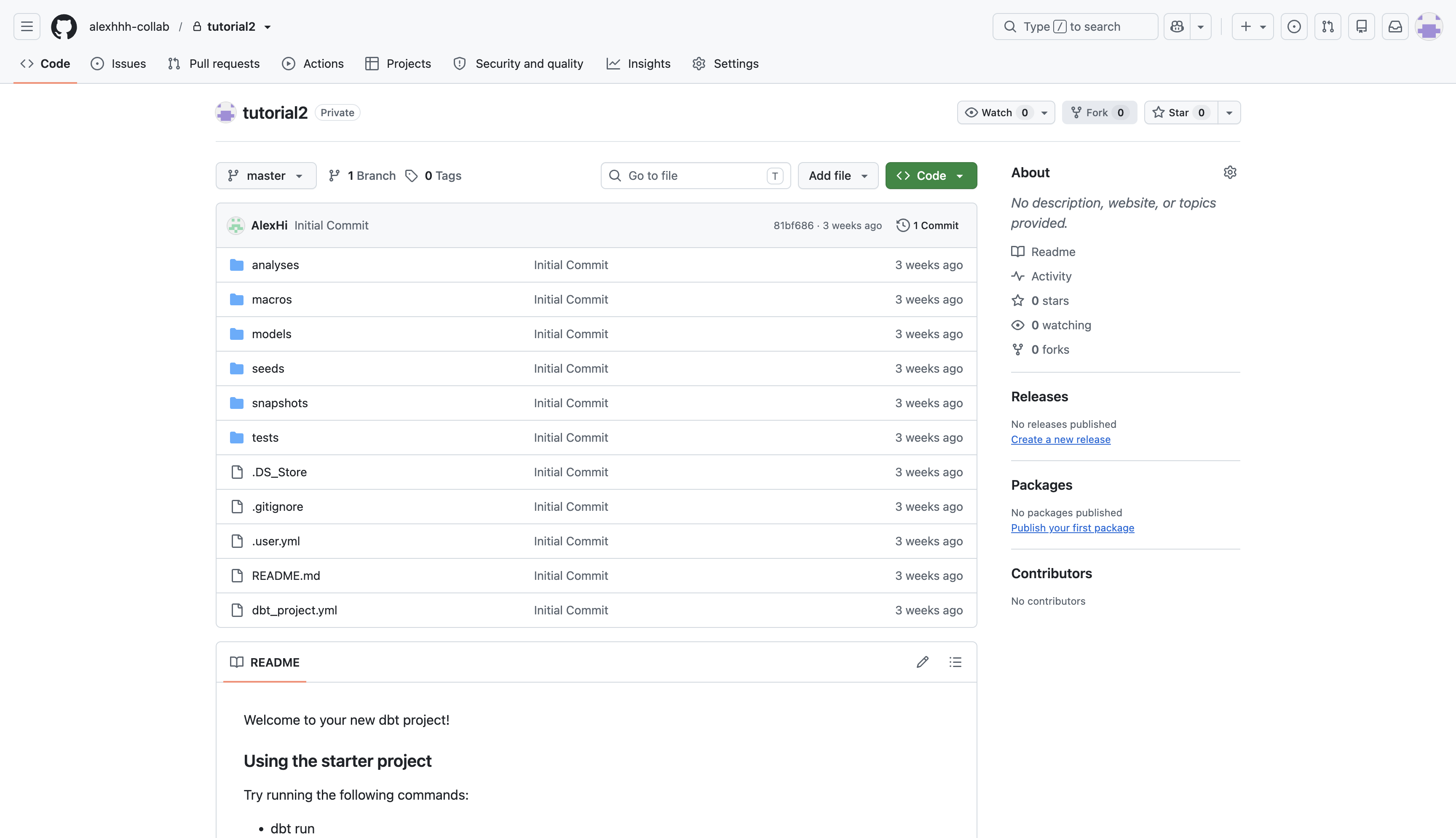The height and width of the screenshot is (838, 1456).
Task: Open the .user.yml file
Action: point(276,541)
